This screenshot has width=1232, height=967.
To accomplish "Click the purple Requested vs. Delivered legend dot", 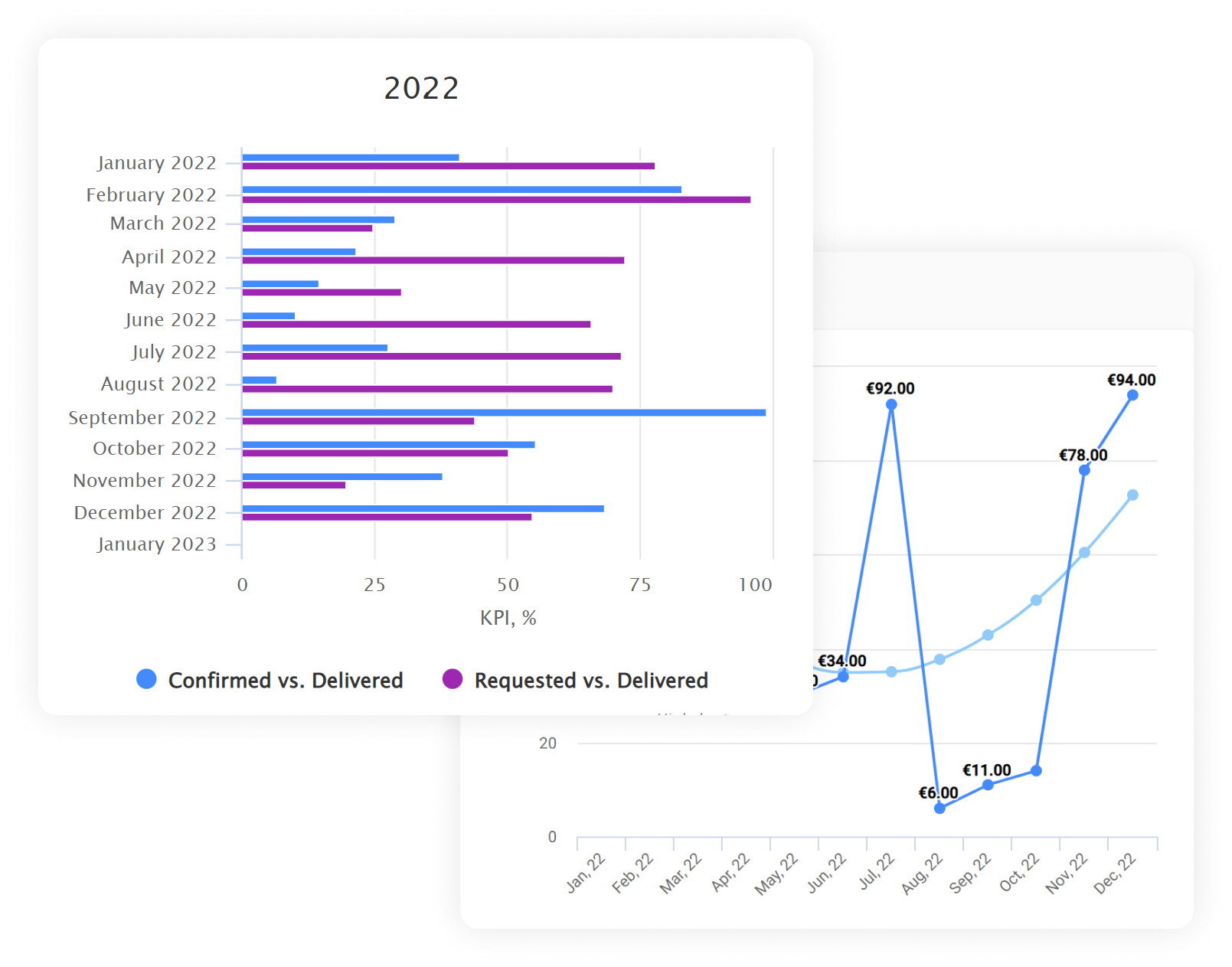I will pyautogui.click(x=453, y=679).
